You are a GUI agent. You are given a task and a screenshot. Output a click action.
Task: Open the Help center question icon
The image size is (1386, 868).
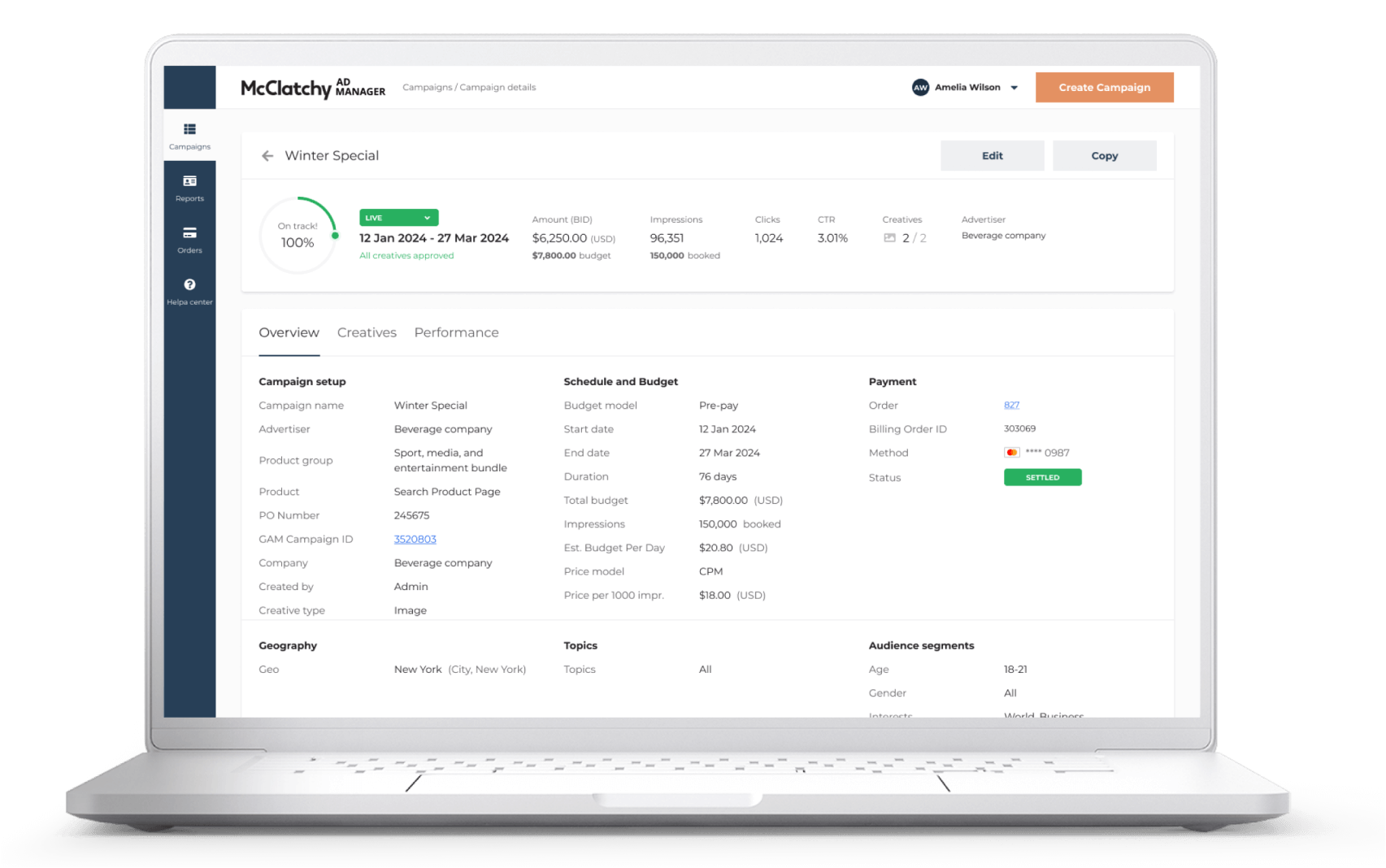coord(189,285)
